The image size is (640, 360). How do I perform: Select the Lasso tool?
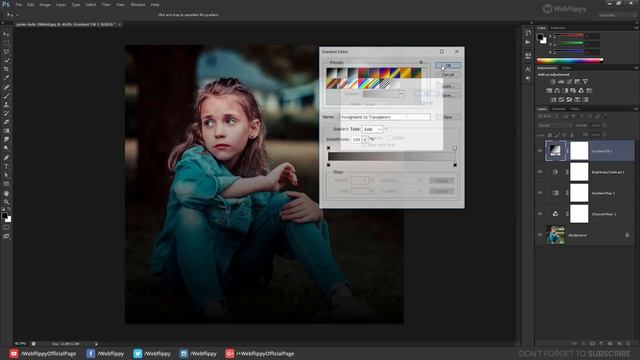click(6, 52)
